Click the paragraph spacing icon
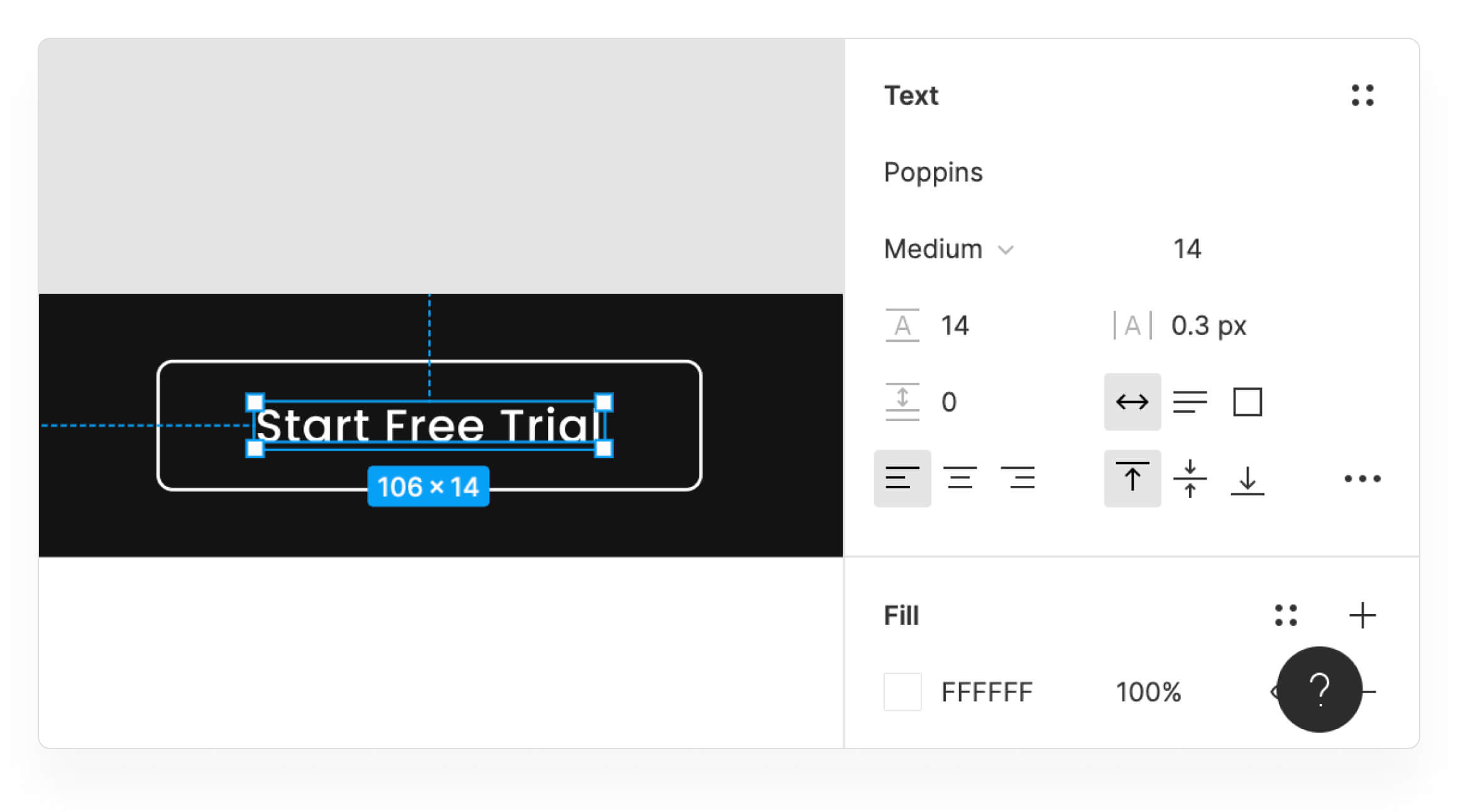The width and height of the screenshot is (1458, 812). click(x=902, y=402)
